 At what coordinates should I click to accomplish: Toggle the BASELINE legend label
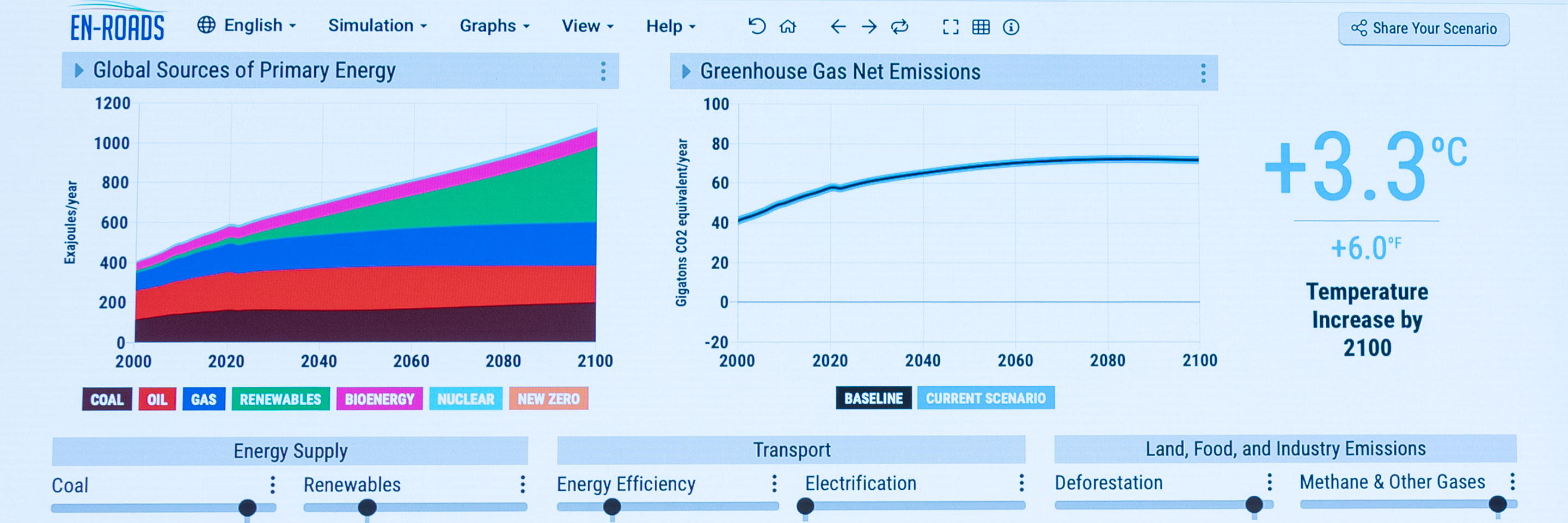coord(873,398)
